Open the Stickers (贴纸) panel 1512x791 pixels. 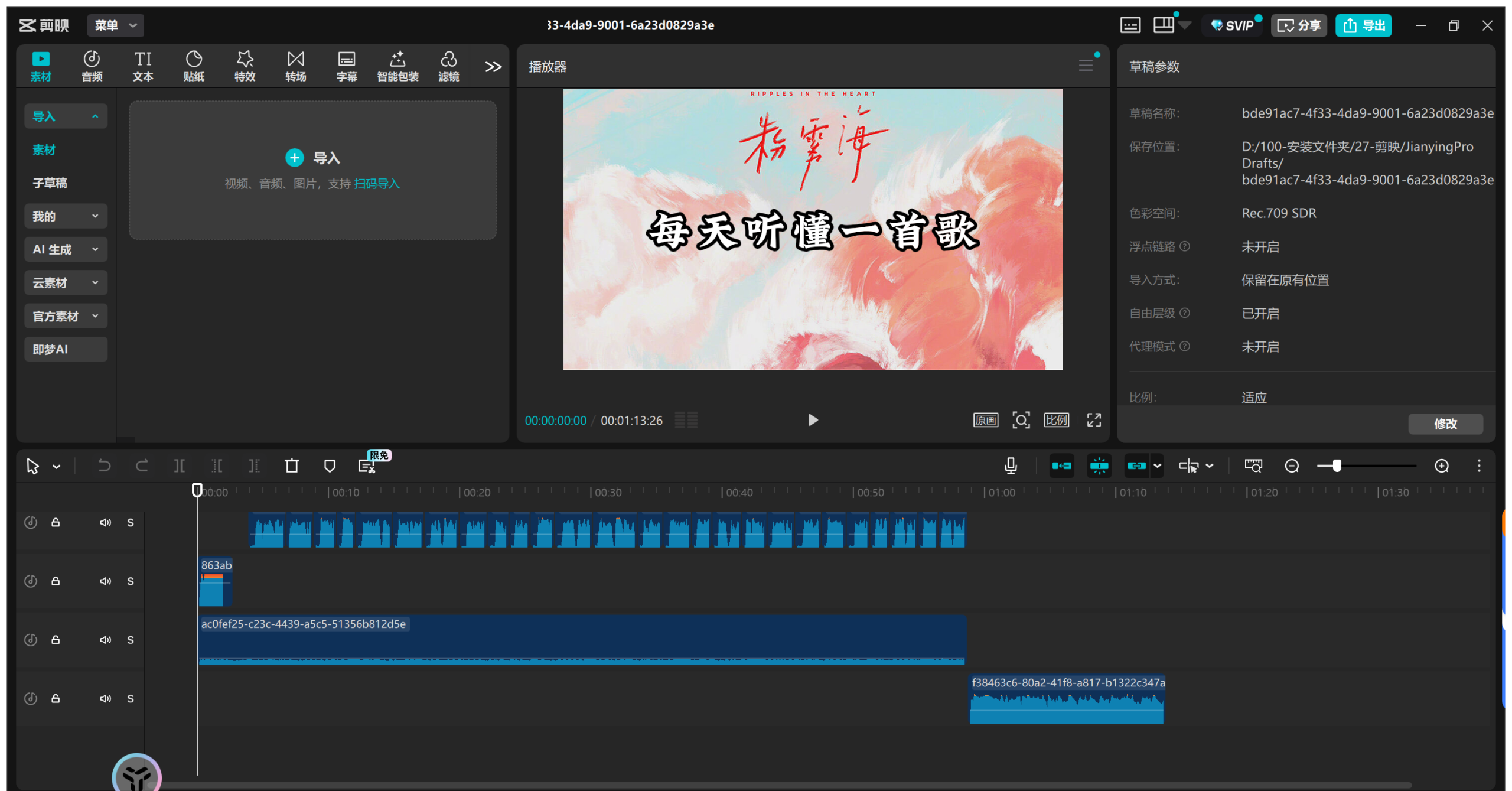coord(194,66)
